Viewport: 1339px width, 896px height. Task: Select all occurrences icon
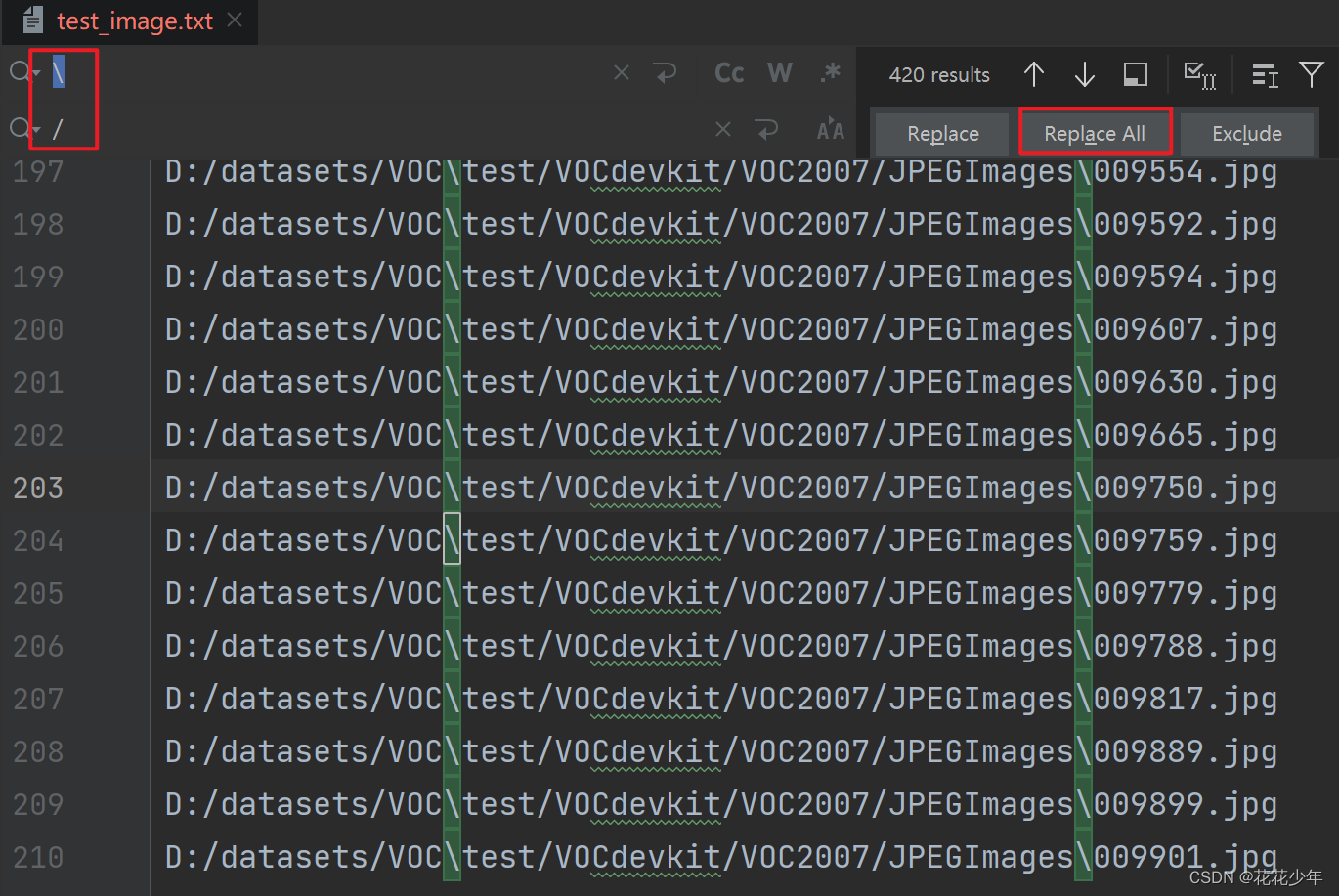1199,74
